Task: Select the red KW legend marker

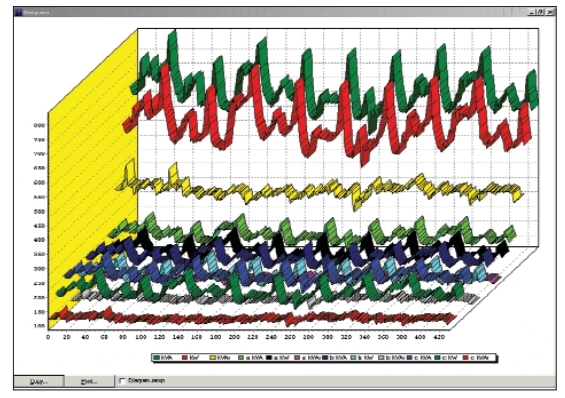Action: [185, 358]
